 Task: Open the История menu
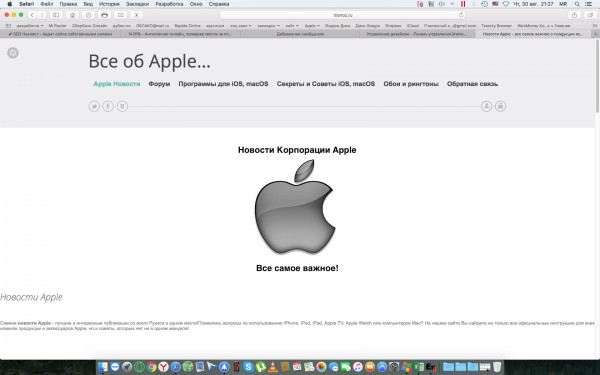click(x=109, y=4)
